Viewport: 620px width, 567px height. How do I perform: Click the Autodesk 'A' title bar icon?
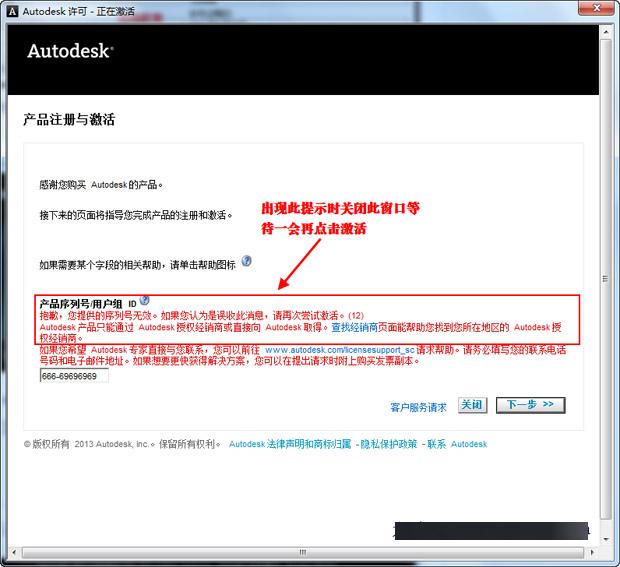13,11
